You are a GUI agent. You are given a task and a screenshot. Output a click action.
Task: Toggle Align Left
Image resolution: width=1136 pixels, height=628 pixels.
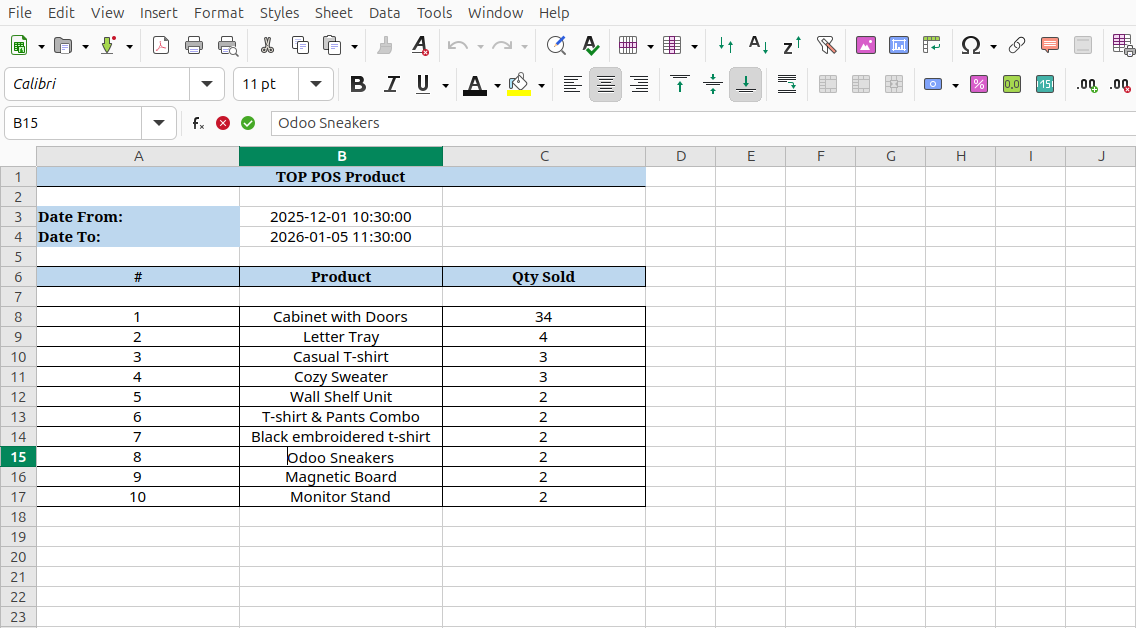click(x=572, y=84)
